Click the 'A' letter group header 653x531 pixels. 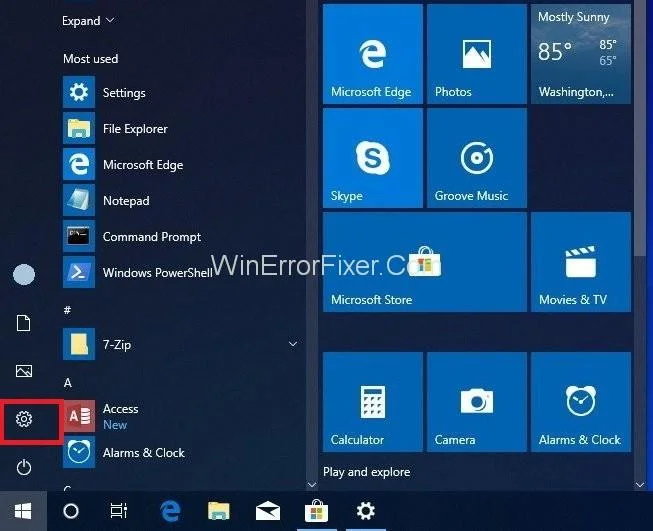68,383
